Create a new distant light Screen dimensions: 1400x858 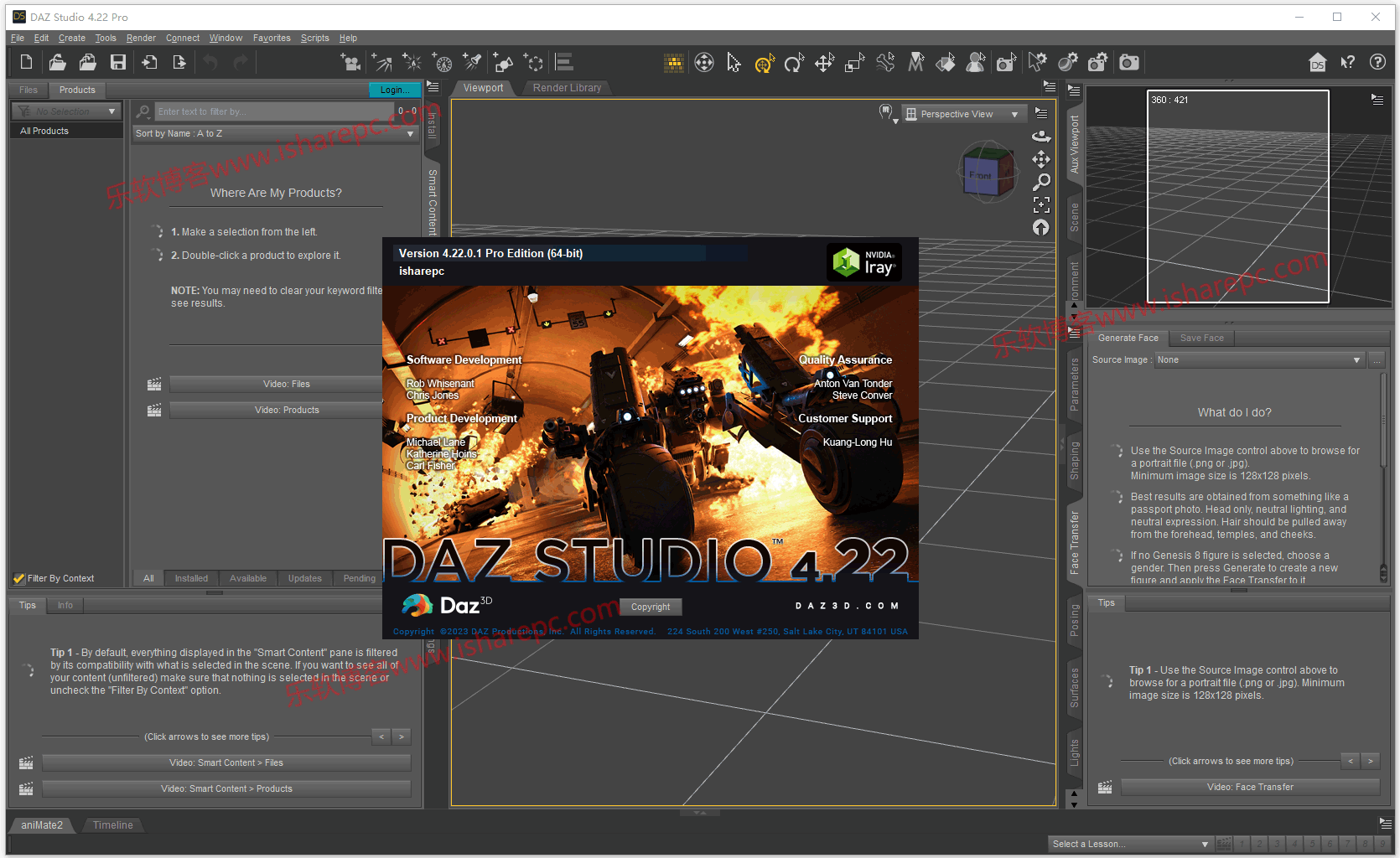[381, 62]
